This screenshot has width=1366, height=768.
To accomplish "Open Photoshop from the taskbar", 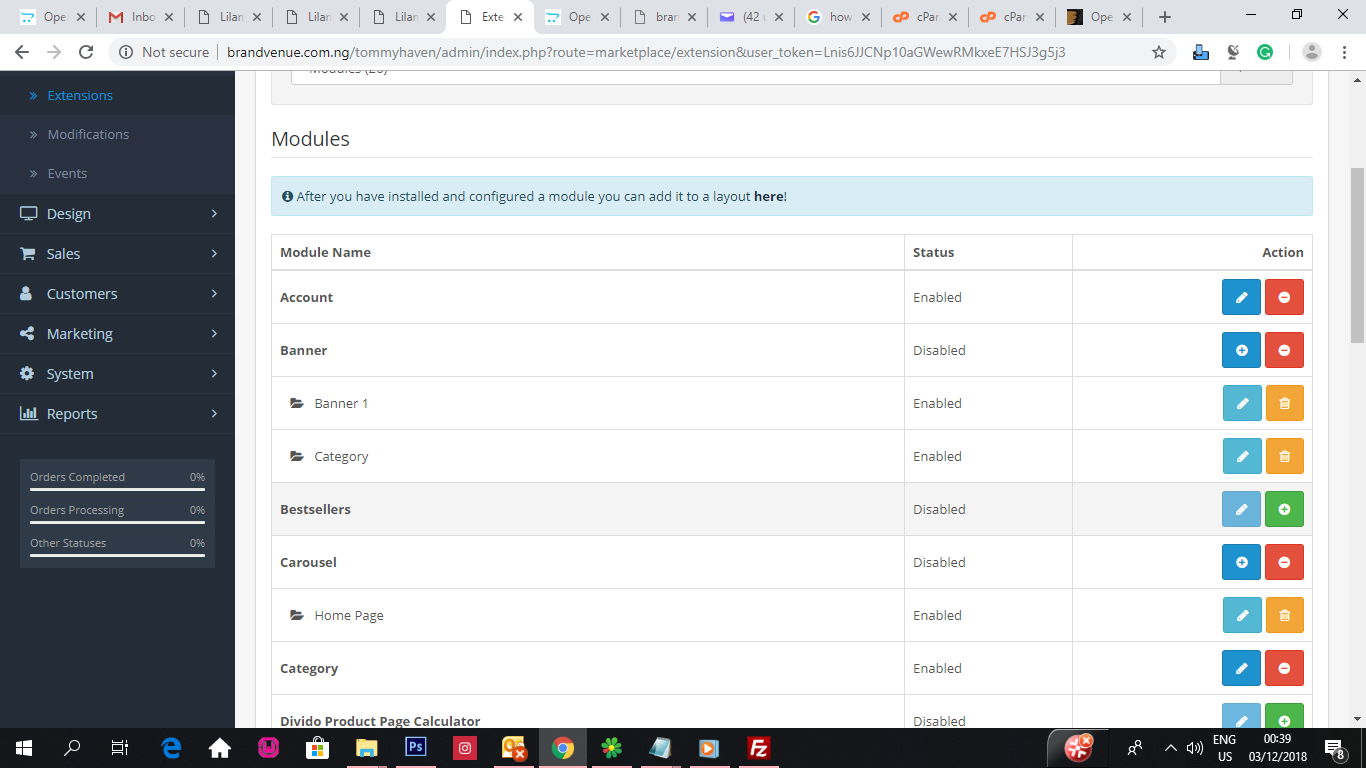I will click(x=415, y=747).
